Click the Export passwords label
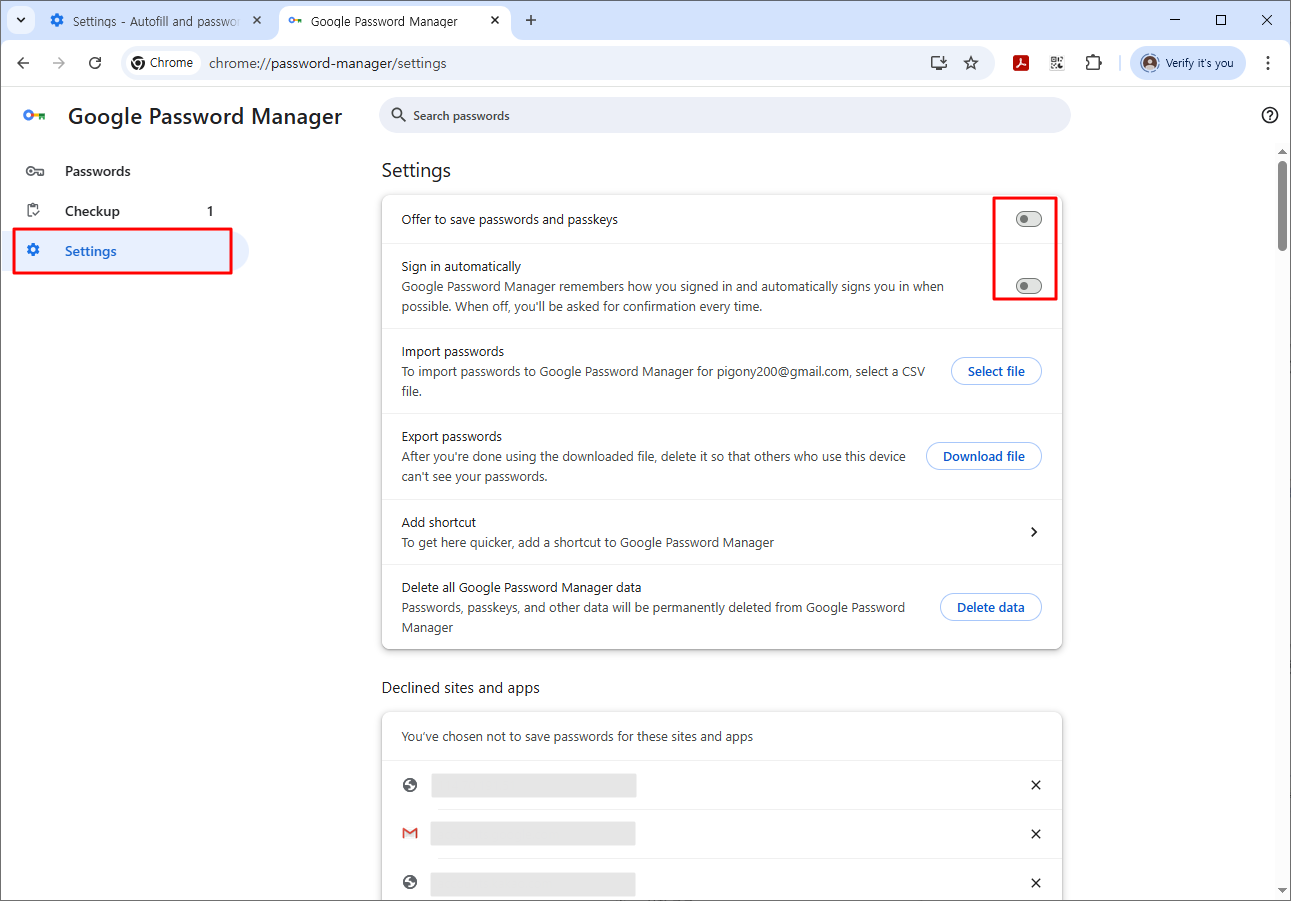 452,437
